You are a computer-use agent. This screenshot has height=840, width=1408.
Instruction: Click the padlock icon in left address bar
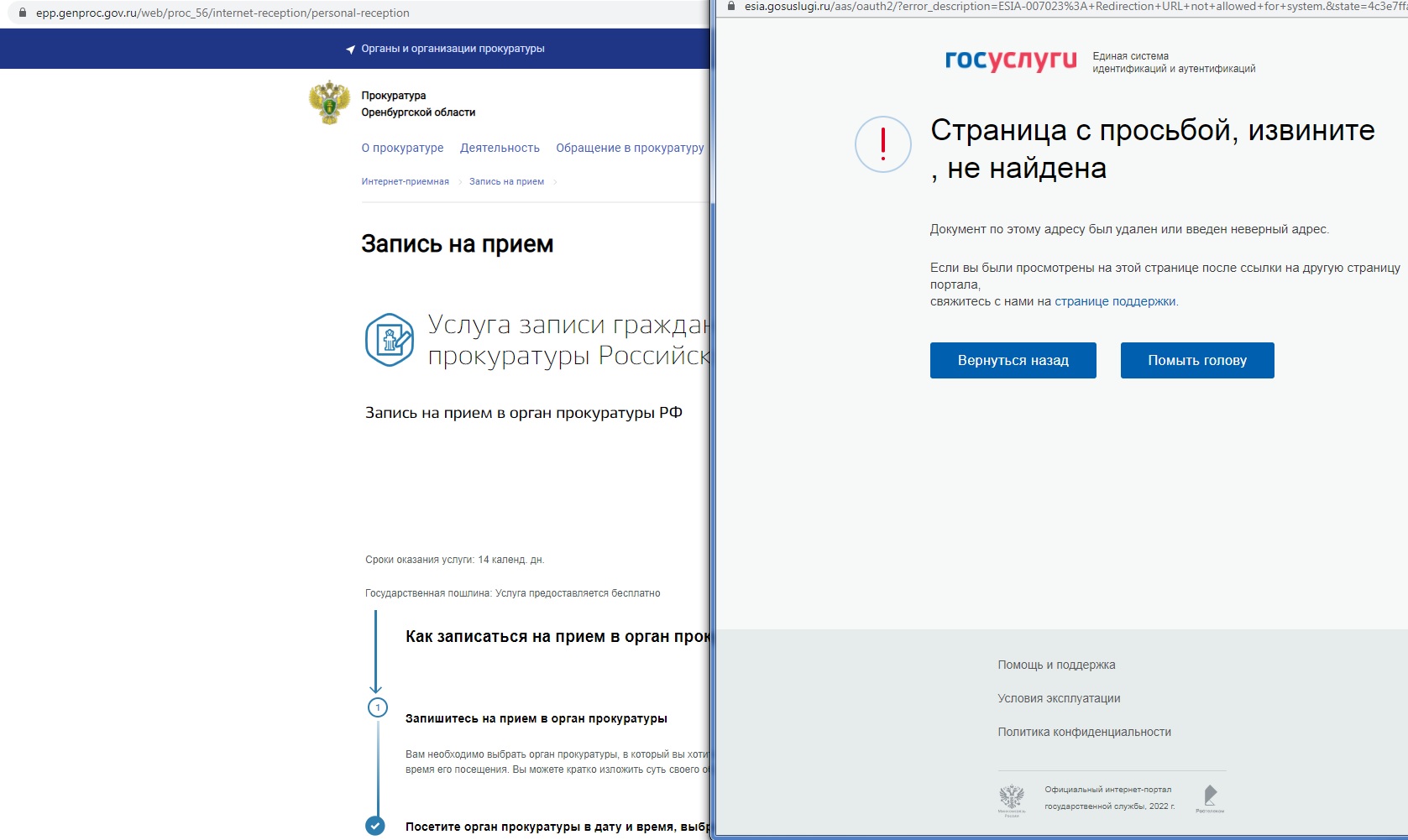pos(23,13)
